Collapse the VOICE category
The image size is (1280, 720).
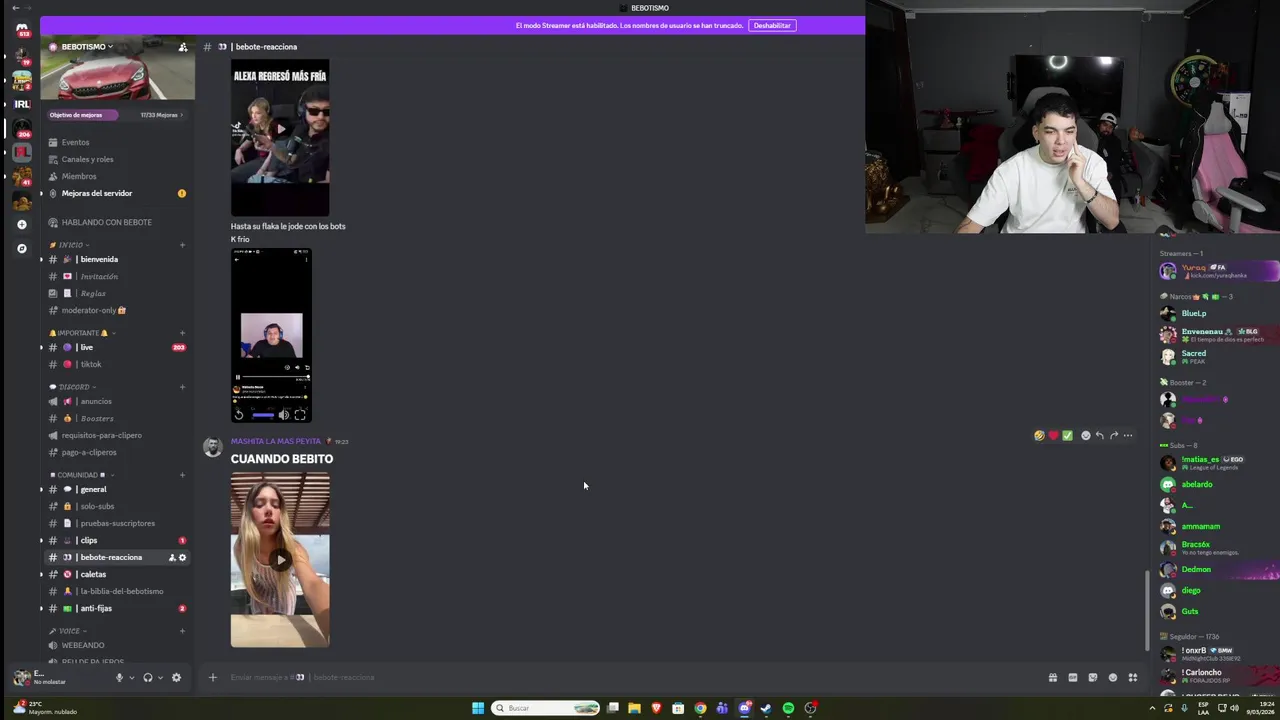tap(69, 631)
